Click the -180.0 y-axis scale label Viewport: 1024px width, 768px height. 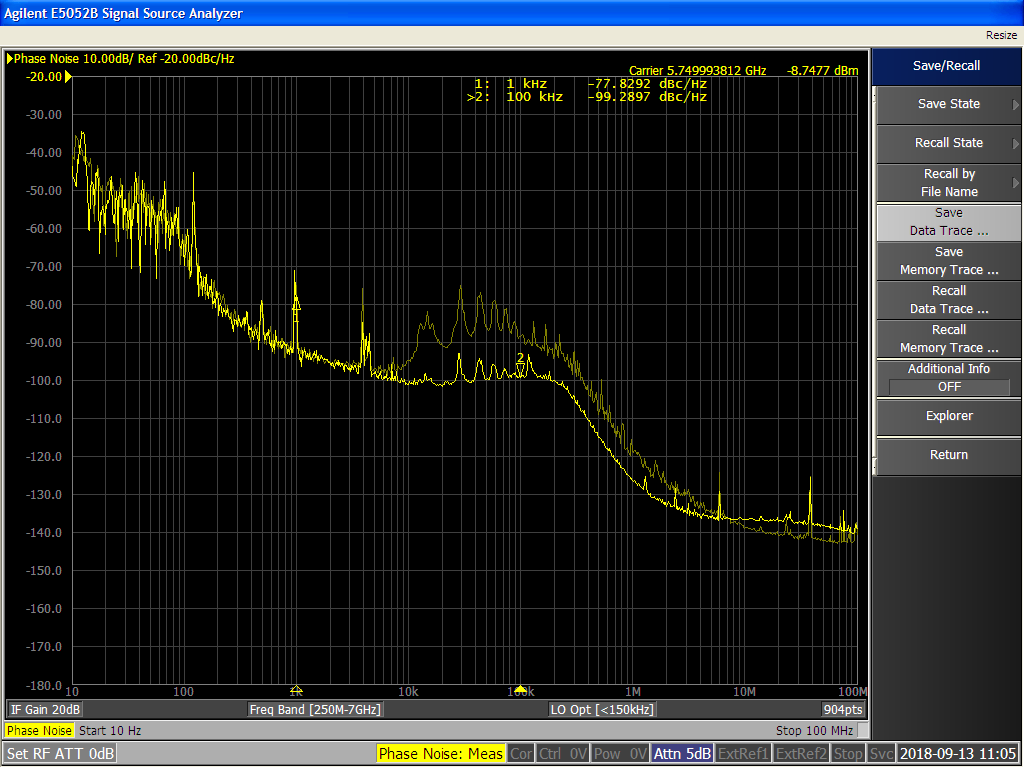(x=44, y=686)
